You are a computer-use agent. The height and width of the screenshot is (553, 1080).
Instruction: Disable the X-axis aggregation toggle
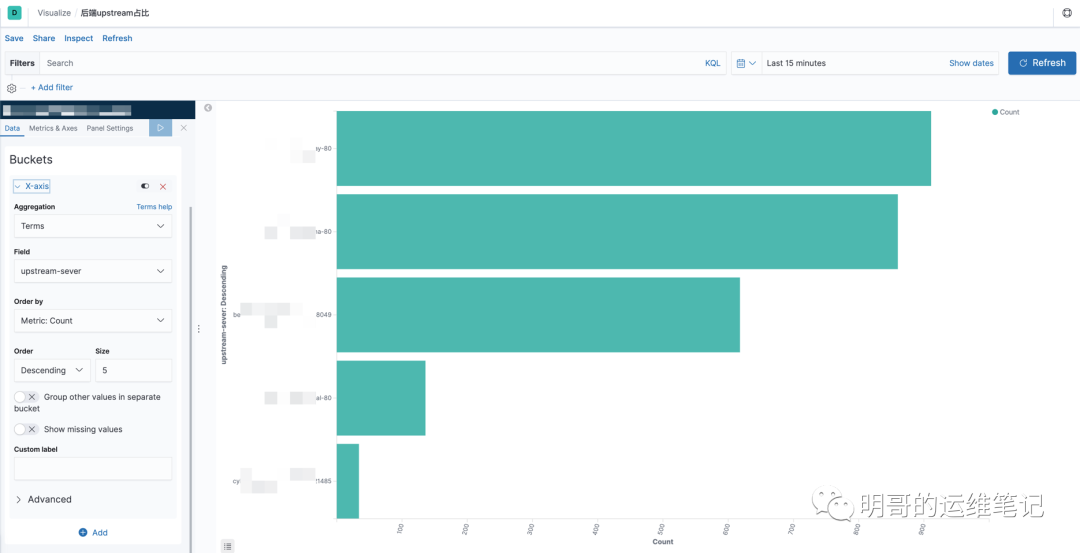[x=145, y=186]
